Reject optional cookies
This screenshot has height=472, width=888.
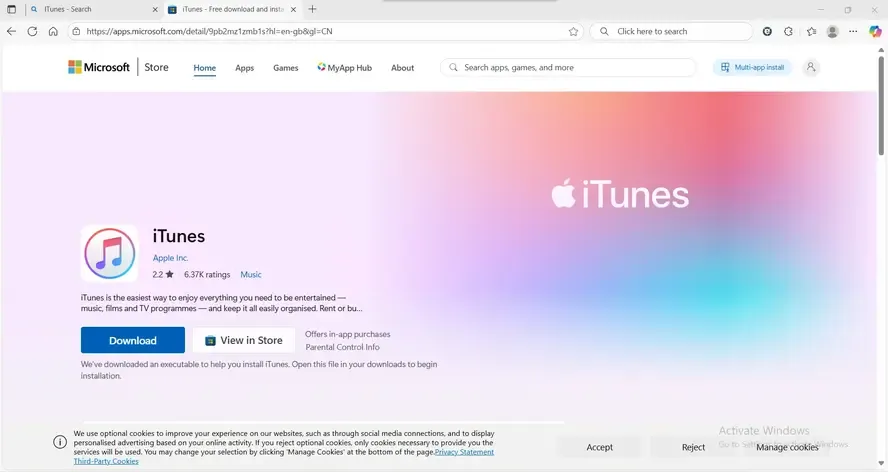tap(693, 447)
